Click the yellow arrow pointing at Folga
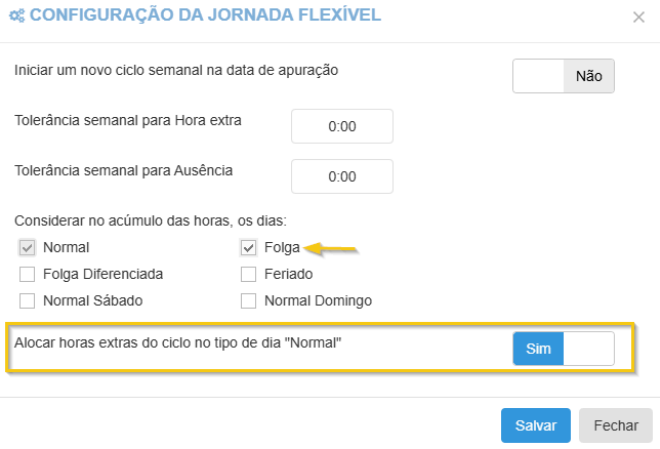The width and height of the screenshot is (660, 449). point(331,248)
